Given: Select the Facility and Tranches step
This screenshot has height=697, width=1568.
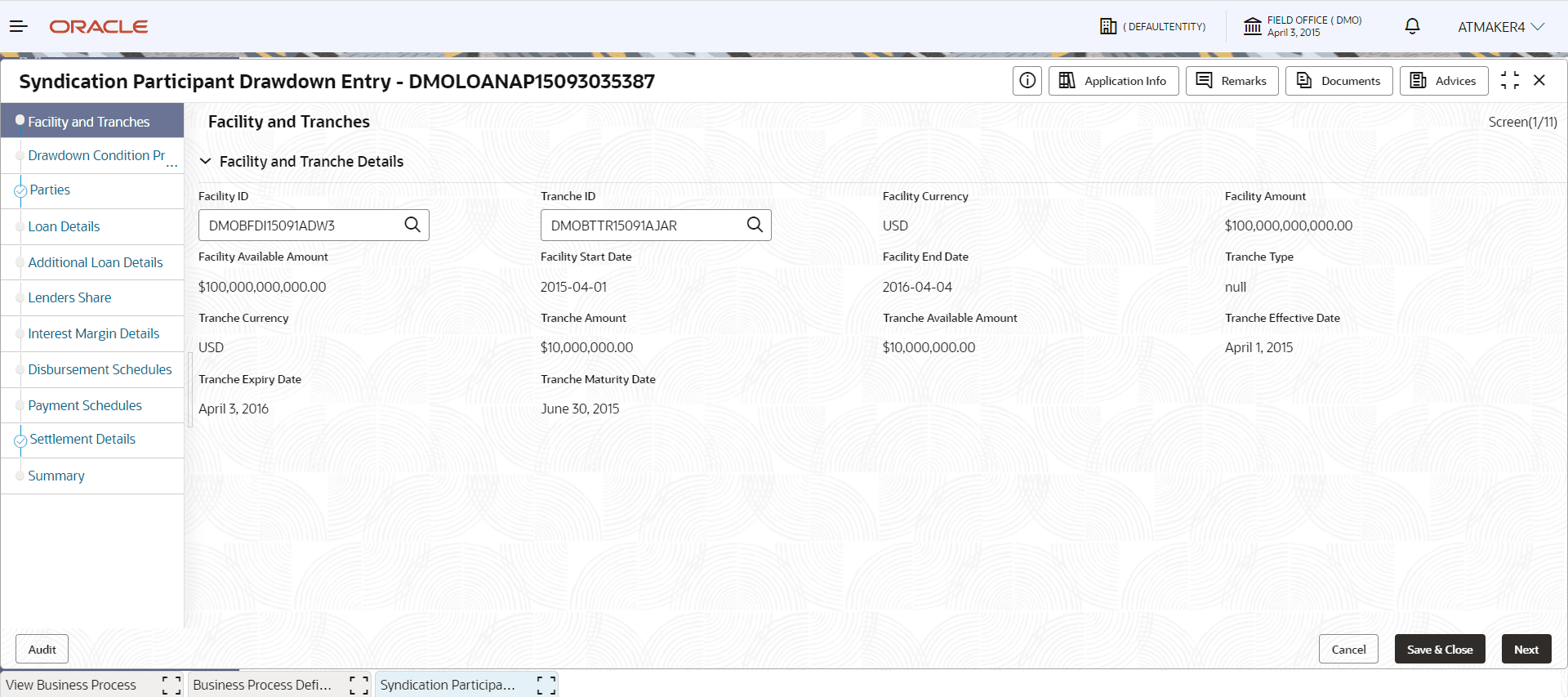Looking at the screenshot, I should pyautogui.click(x=92, y=121).
